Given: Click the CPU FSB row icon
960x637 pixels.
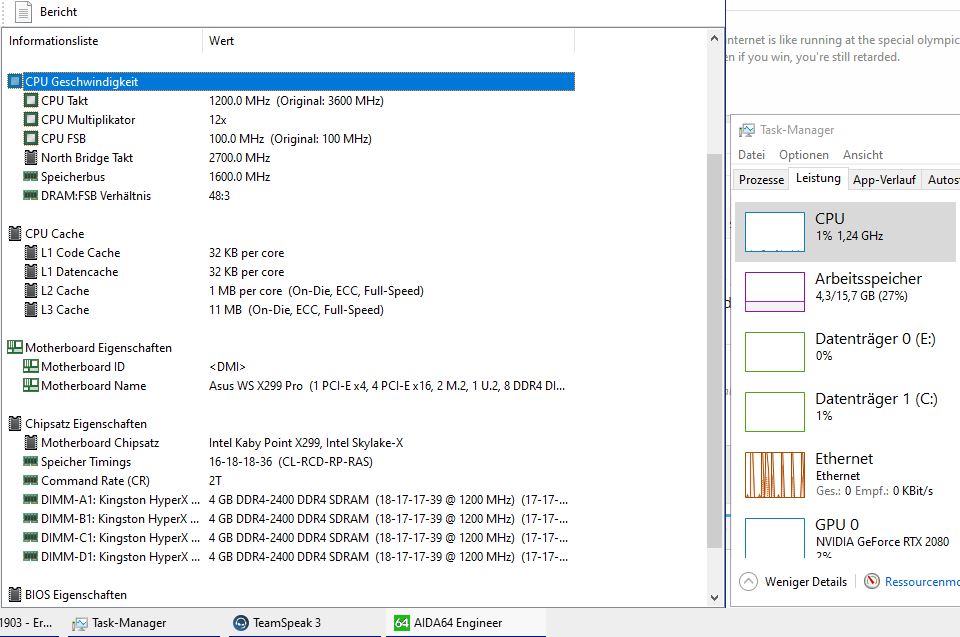Looking at the screenshot, I should 31,138.
